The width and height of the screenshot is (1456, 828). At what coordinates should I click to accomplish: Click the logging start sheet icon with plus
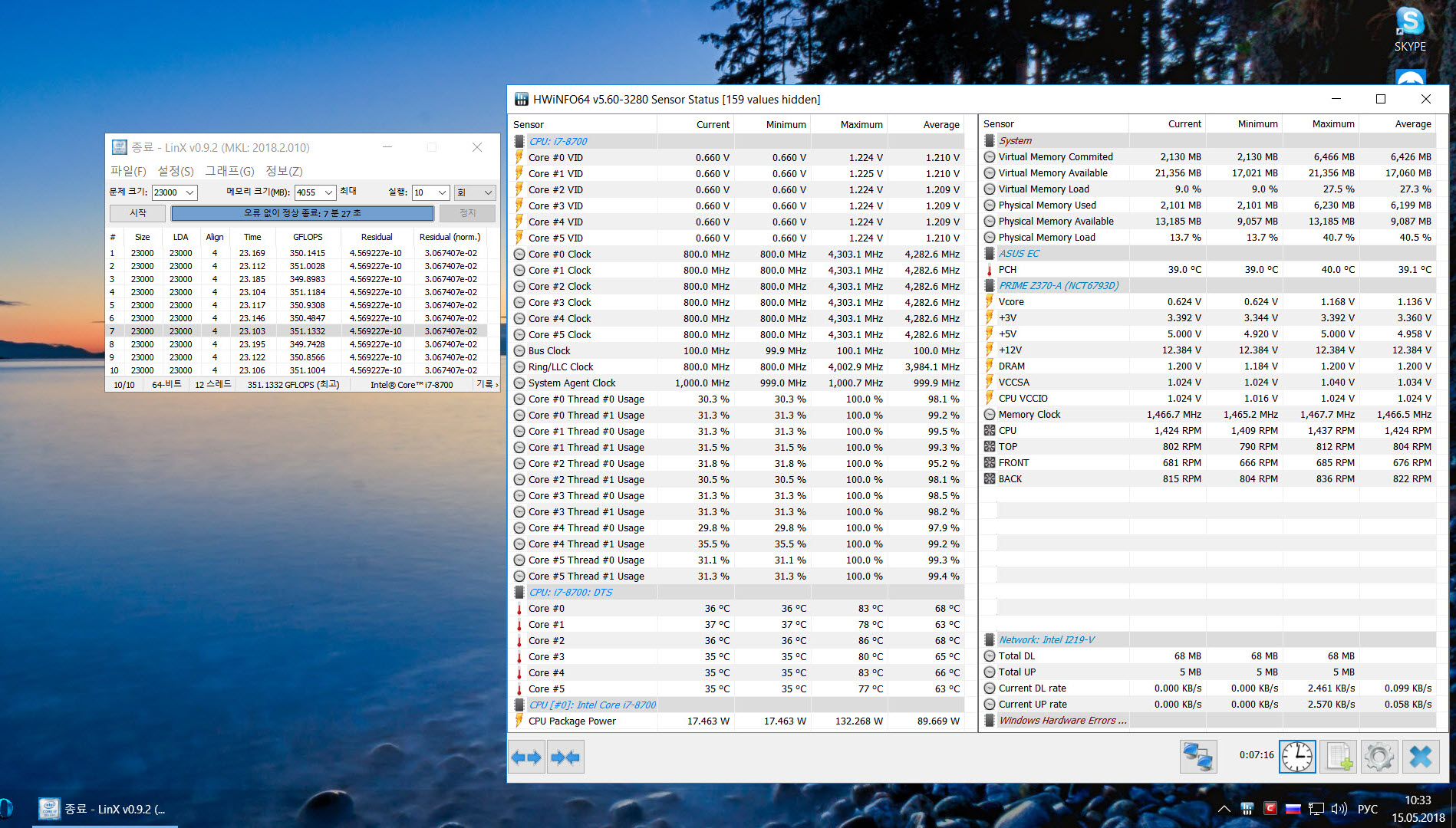pos(1339,757)
